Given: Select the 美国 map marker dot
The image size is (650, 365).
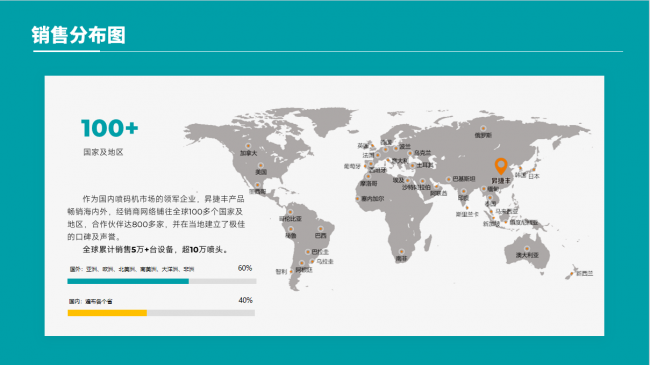Looking at the screenshot, I should 261,165.
